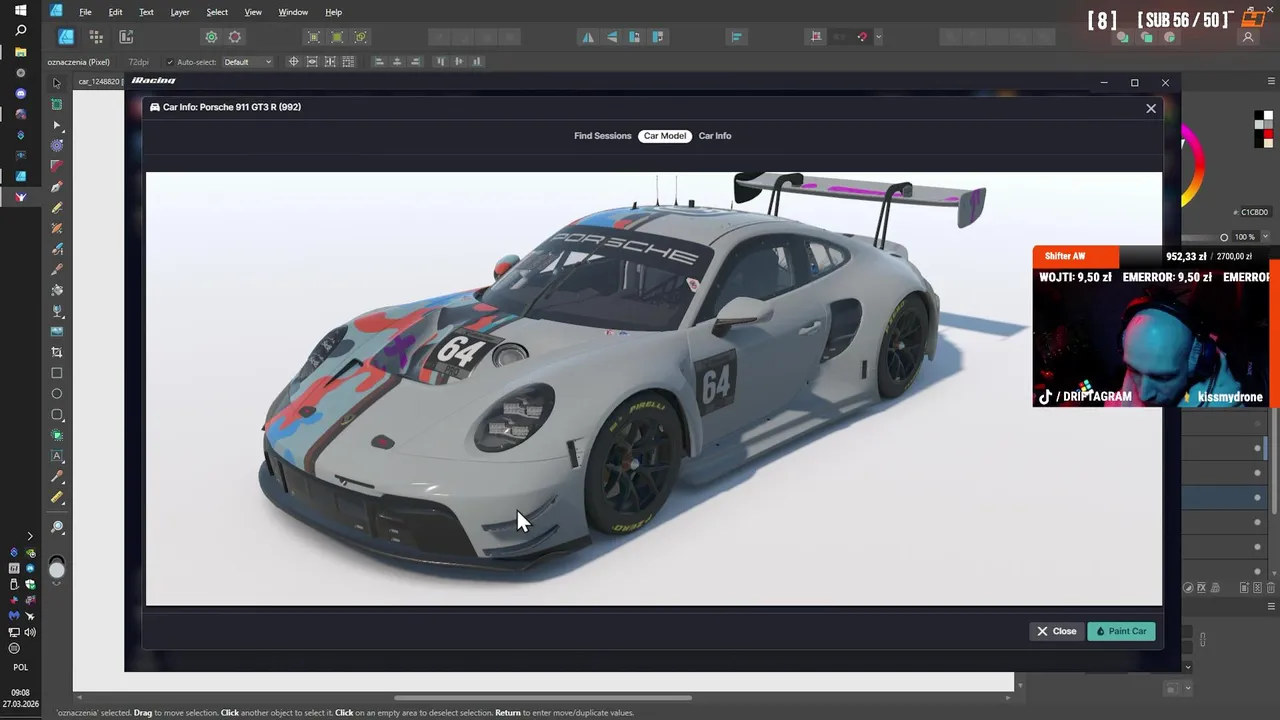Open Windows Start menu

(x=20, y=10)
